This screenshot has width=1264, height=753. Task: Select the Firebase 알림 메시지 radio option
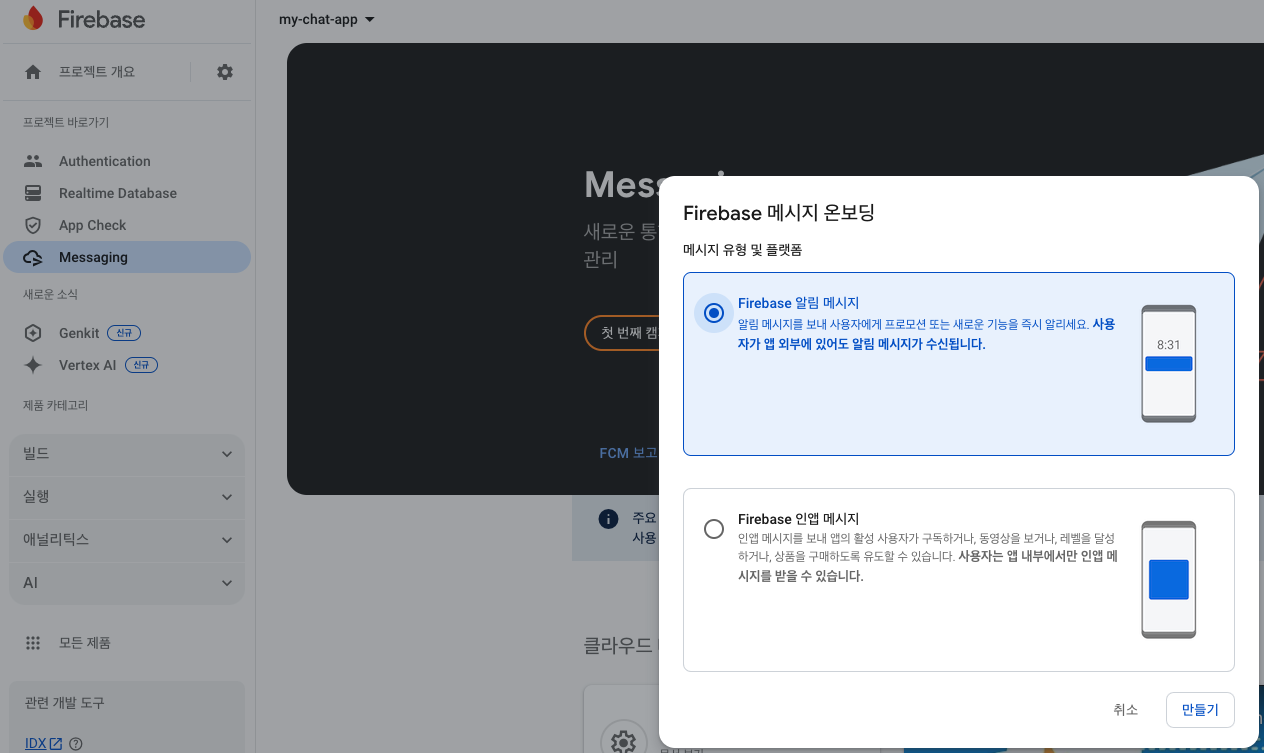tap(714, 313)
